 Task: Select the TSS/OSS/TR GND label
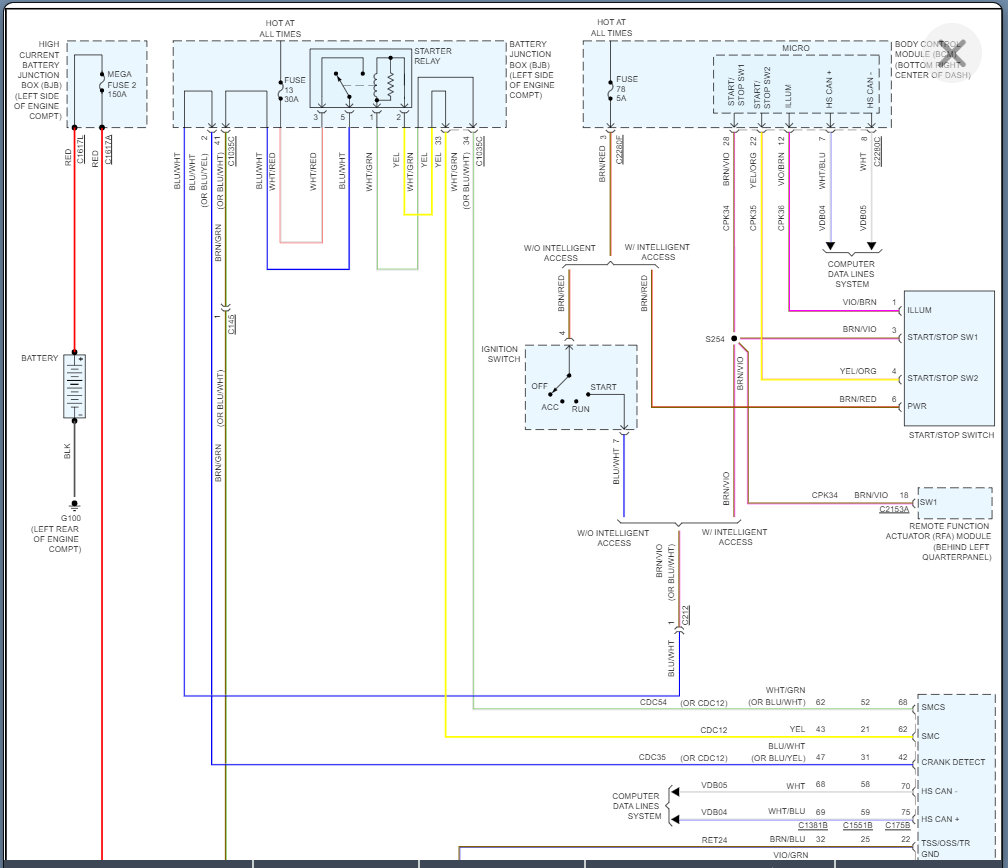945,848
